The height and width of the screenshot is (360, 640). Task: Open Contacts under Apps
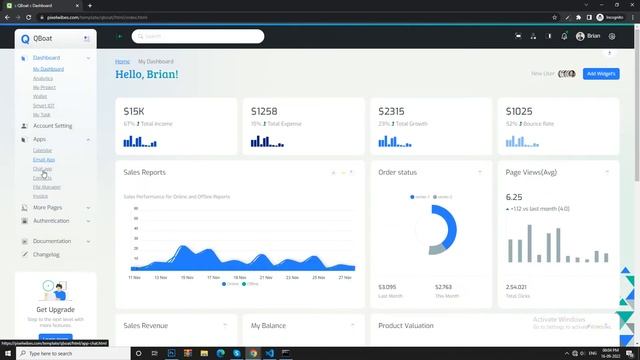tap(42, 178)
